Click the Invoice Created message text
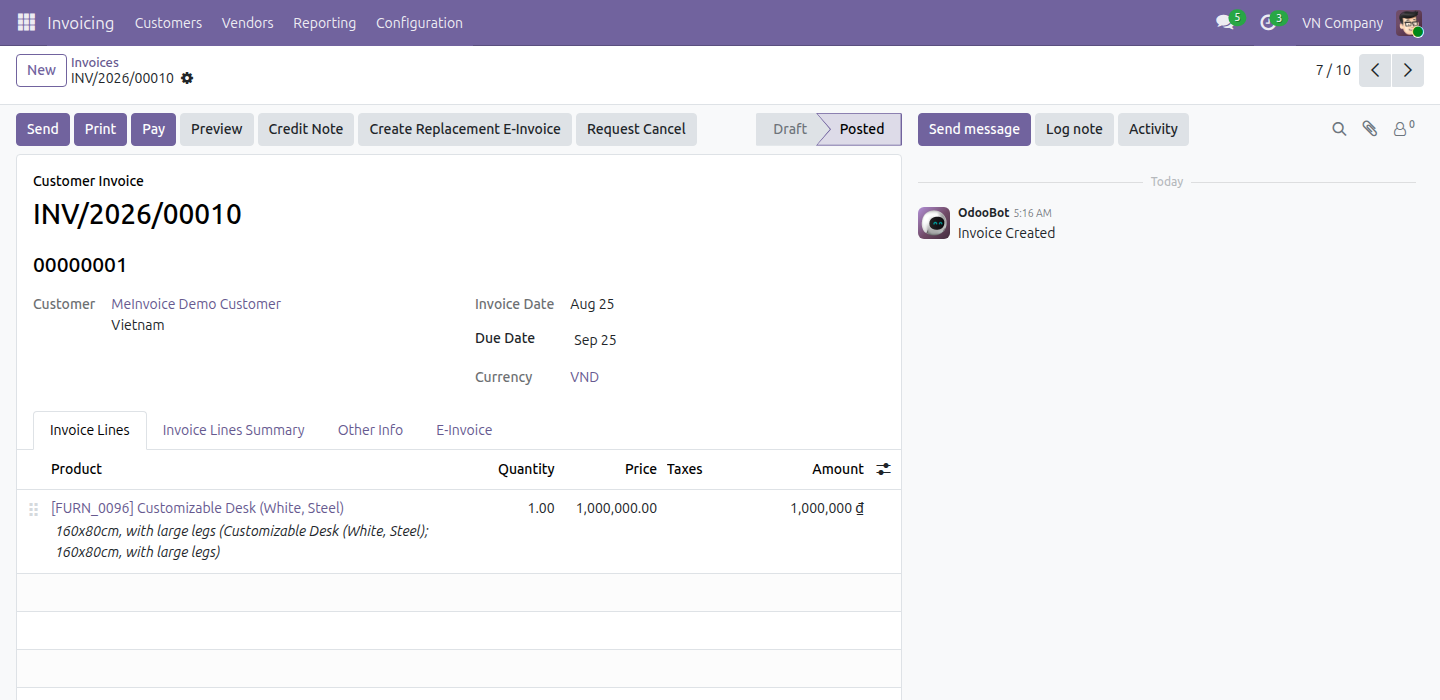The height and width of the screenshot is (700, 1440). point(1006,233)
